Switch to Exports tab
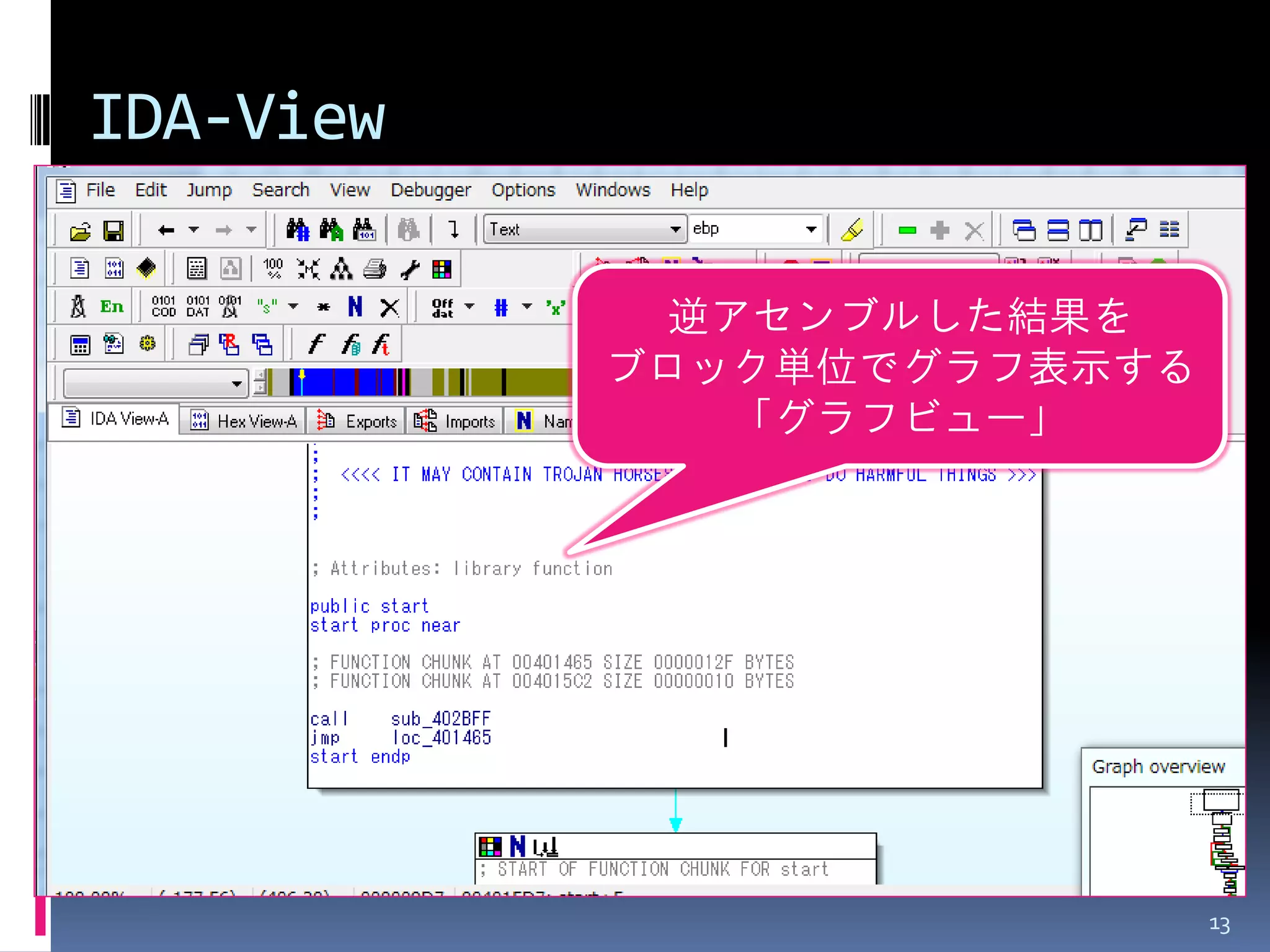1270x952 pixels. pos(355,421)
